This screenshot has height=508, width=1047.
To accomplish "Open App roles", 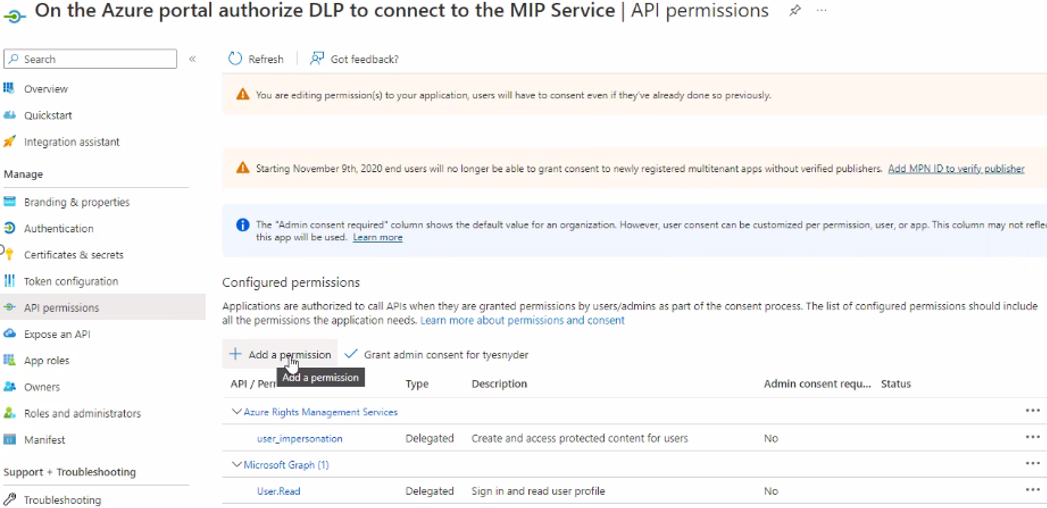I will [47, 361].
